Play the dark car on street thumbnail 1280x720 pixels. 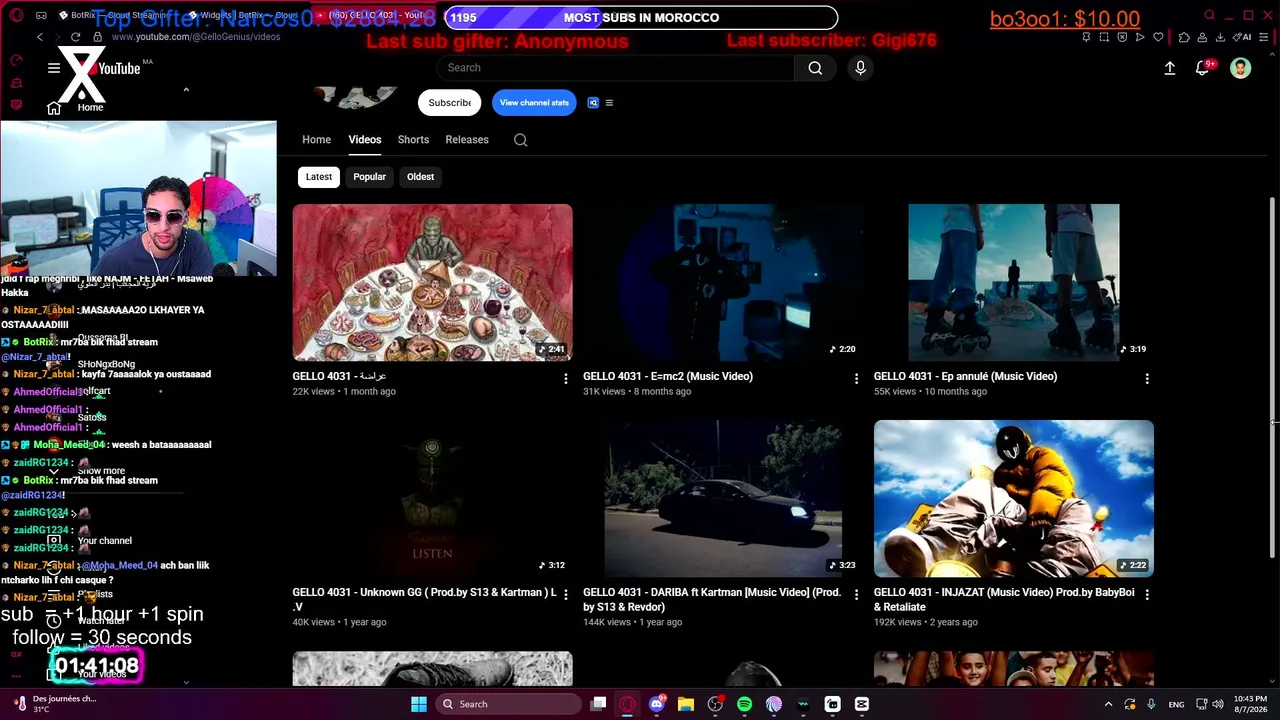[x=723, y=498]
